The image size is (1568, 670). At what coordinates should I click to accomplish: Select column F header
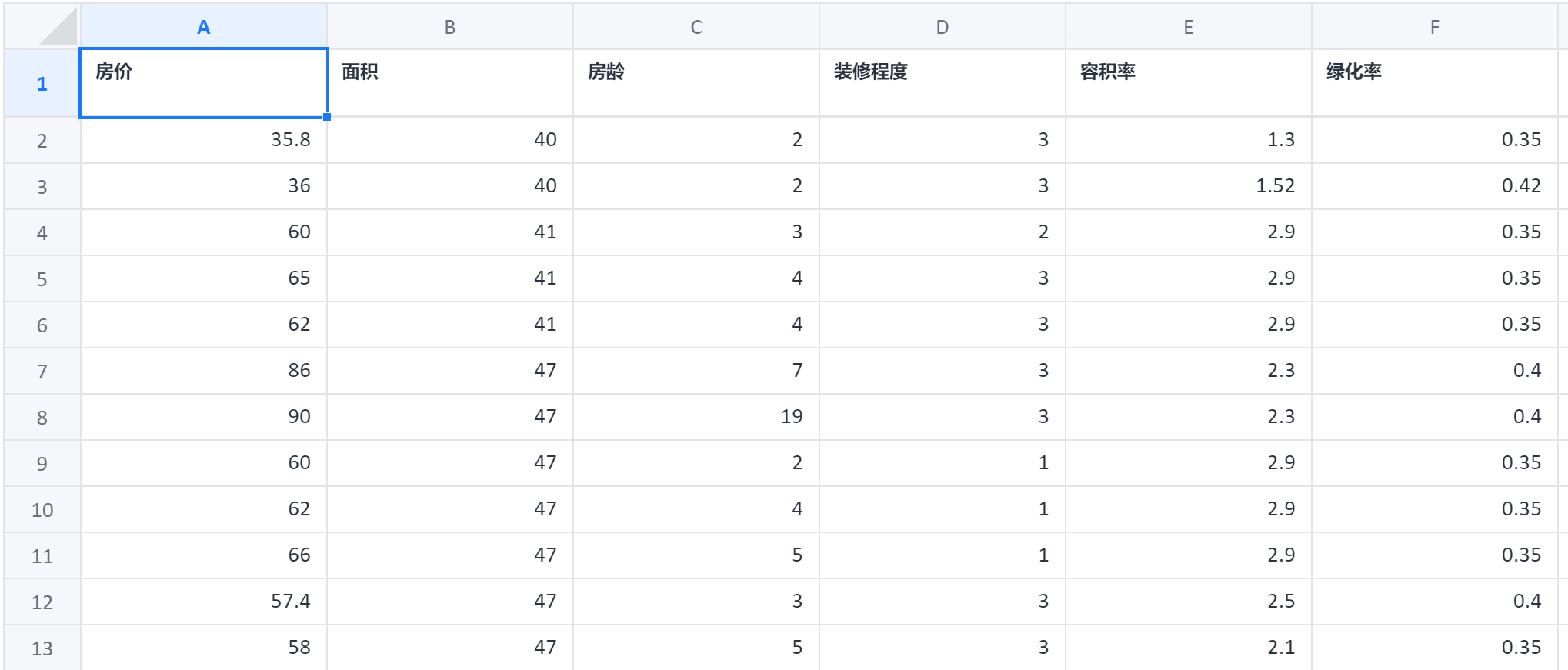(1434, 27)
